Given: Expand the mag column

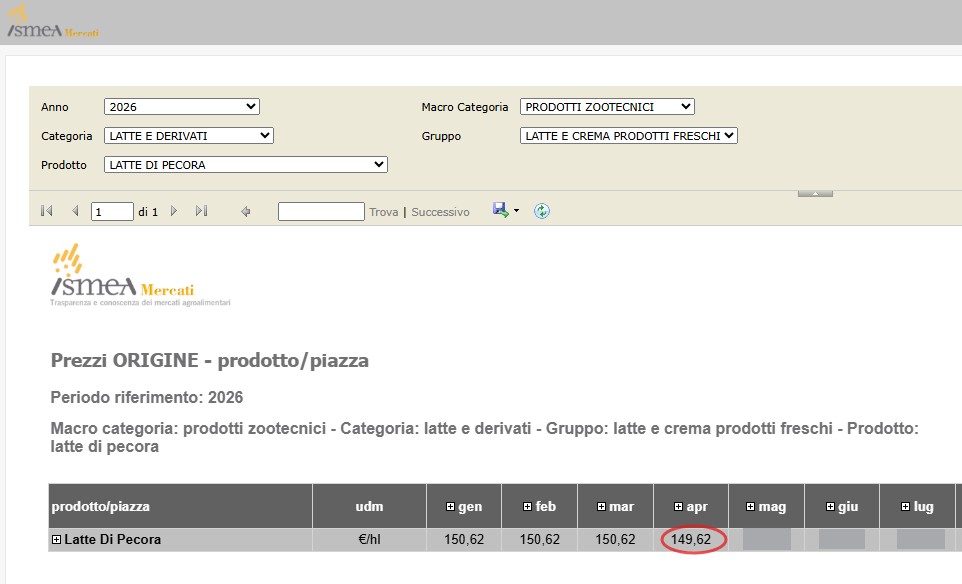Looking at the screenshot, I should pyautogui.click(x=750, y=507).
